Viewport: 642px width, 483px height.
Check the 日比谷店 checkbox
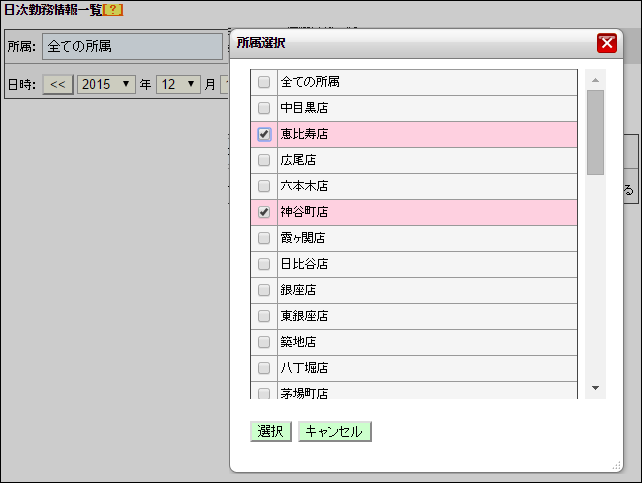click(264, 264)
